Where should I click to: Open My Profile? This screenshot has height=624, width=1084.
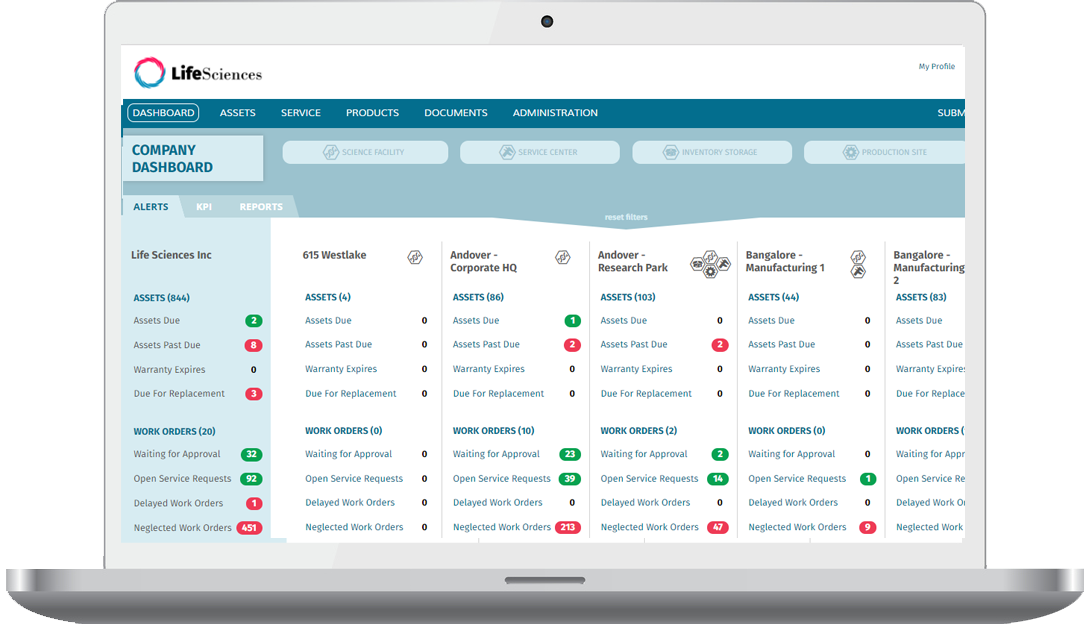click(936, 65)
